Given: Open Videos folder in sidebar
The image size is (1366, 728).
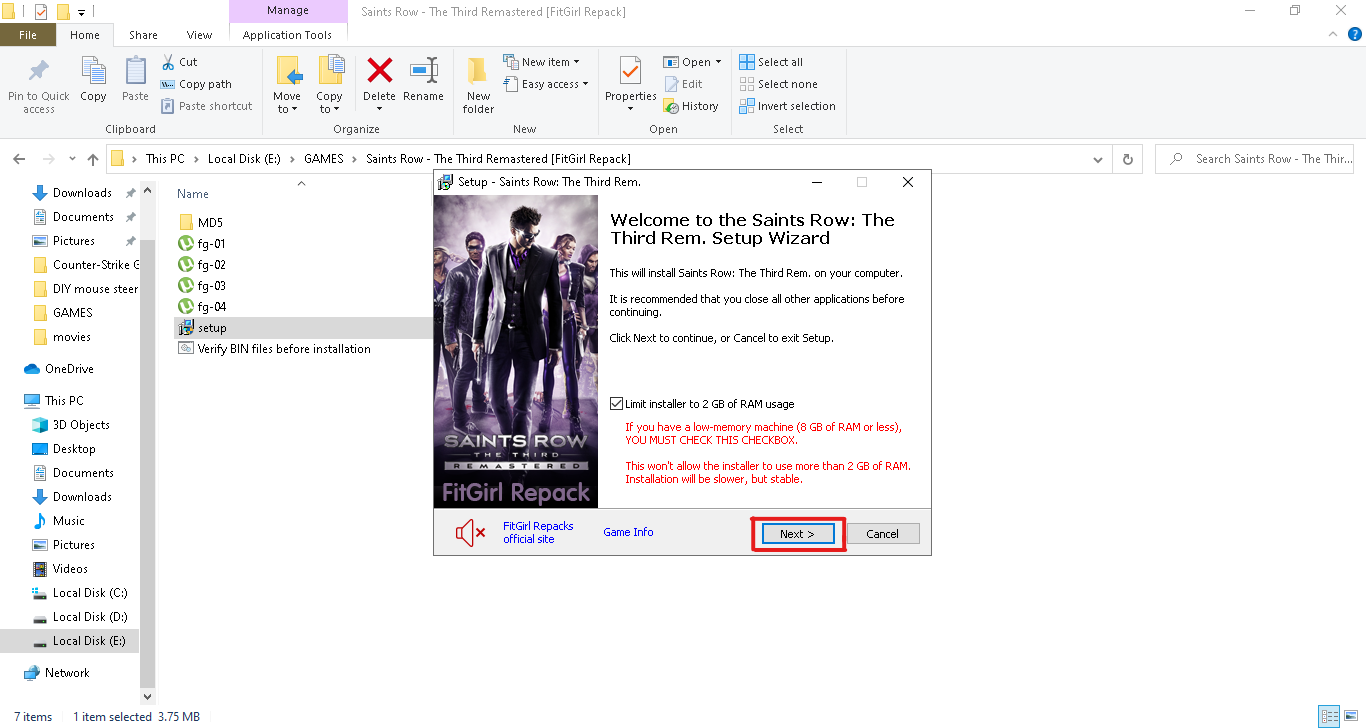Looking at the screenshot, I should click(x=60, y=569).
